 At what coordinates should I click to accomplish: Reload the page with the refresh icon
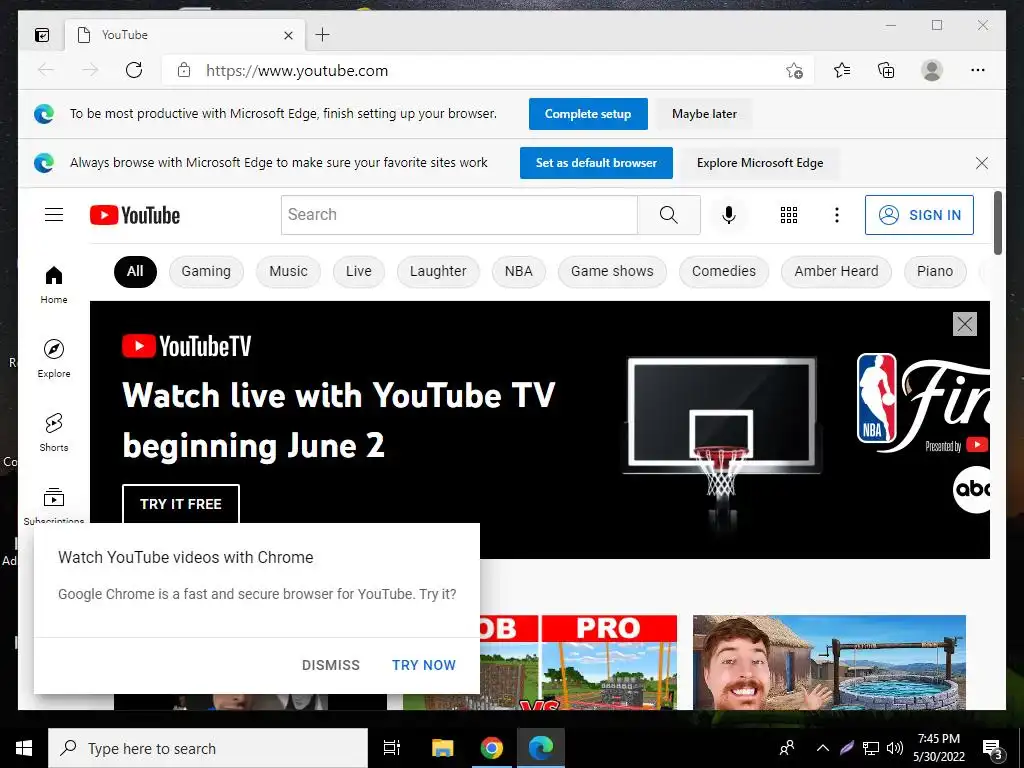click(x=134, y=70)
